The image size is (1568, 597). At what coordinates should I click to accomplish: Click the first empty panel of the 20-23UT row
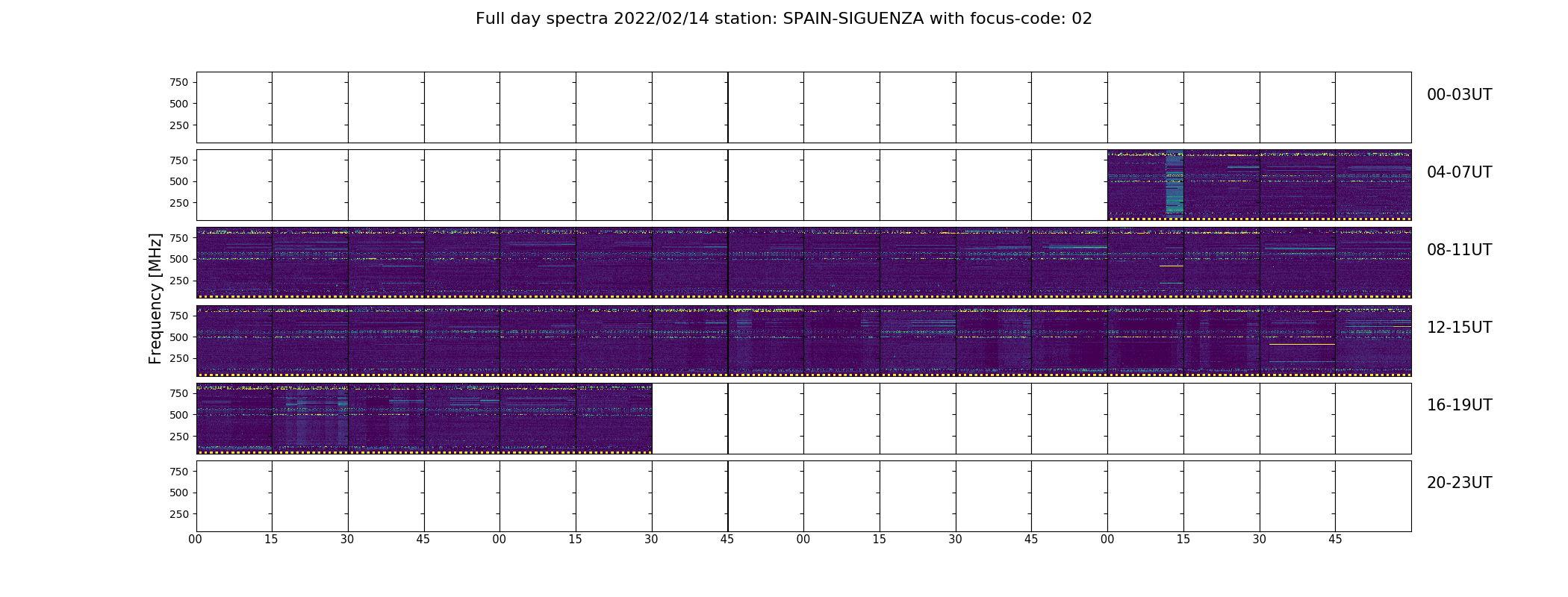click(x=234, y=496)
